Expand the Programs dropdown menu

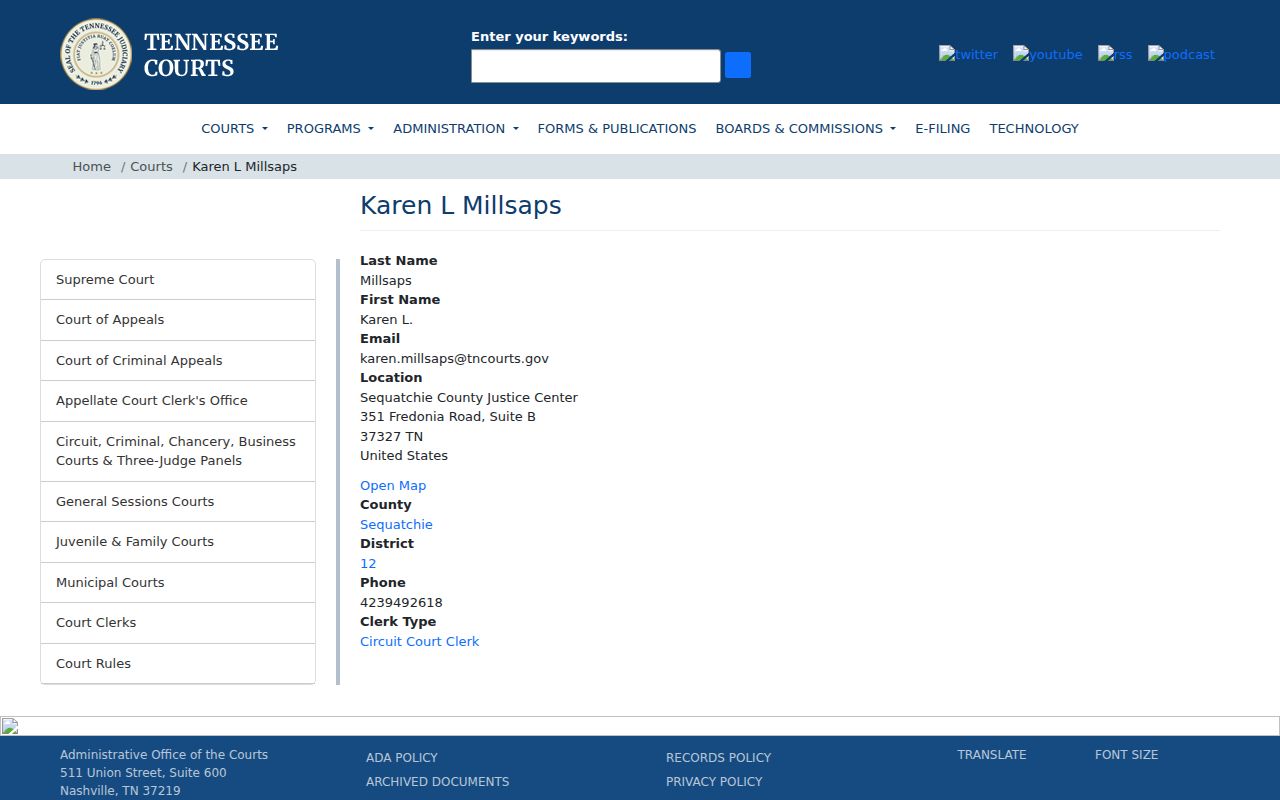[330, 128]
